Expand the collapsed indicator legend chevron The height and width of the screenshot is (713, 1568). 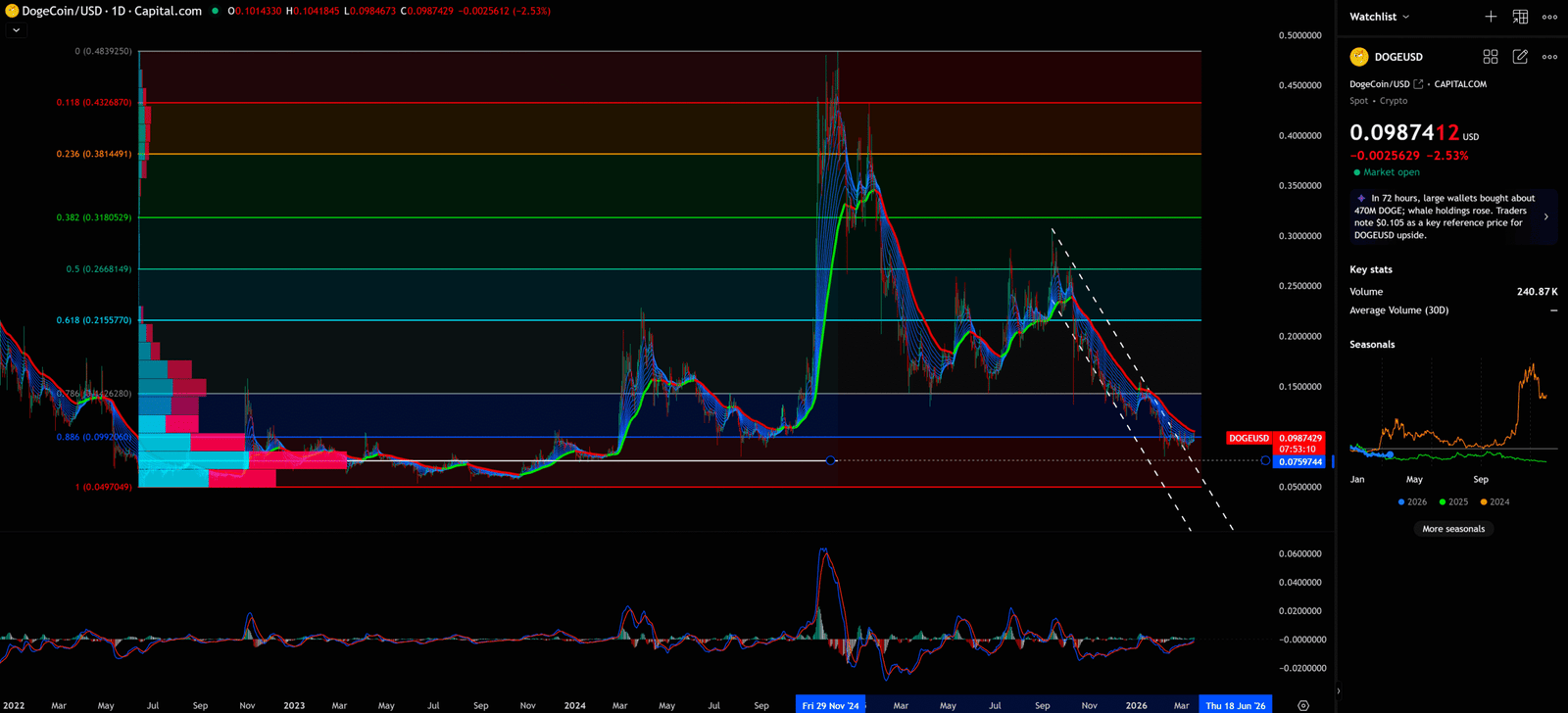[16, 30]
